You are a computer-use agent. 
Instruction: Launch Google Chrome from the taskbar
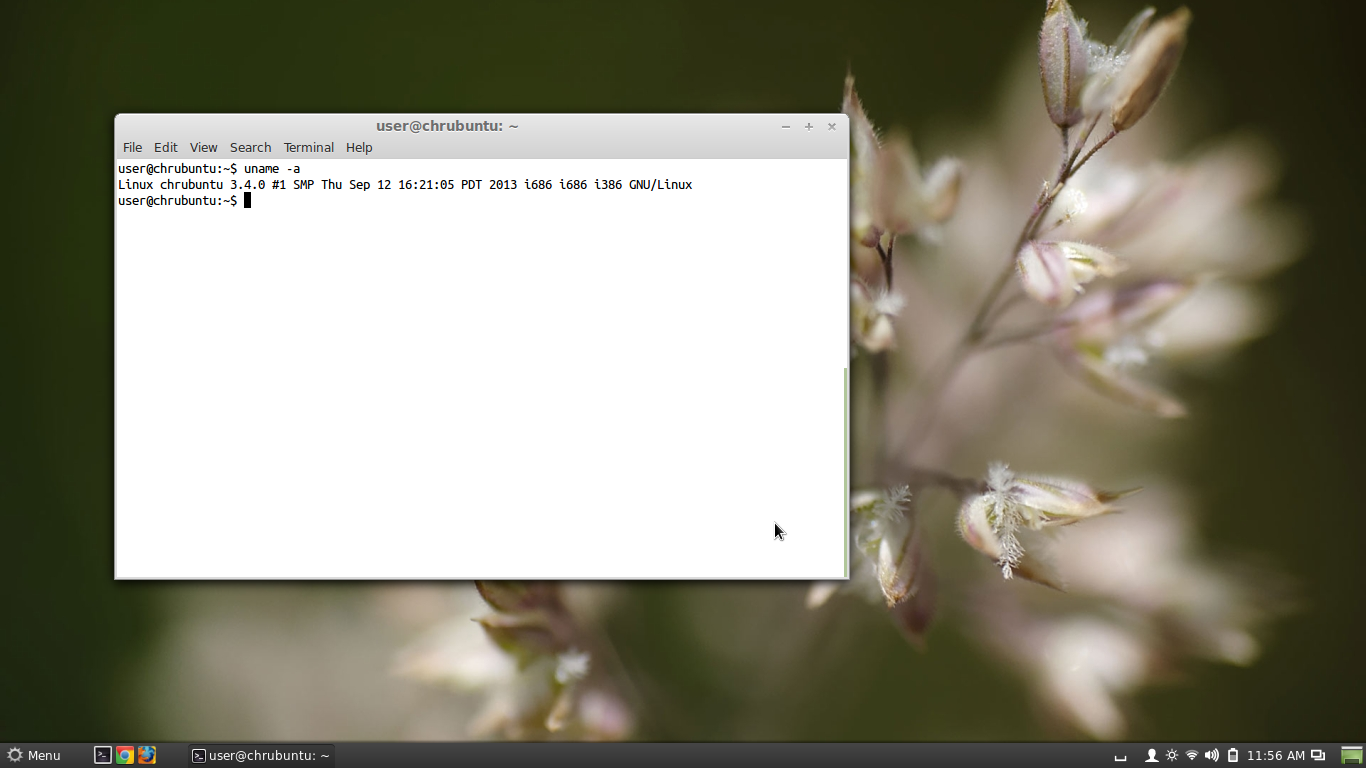[124, 755]
